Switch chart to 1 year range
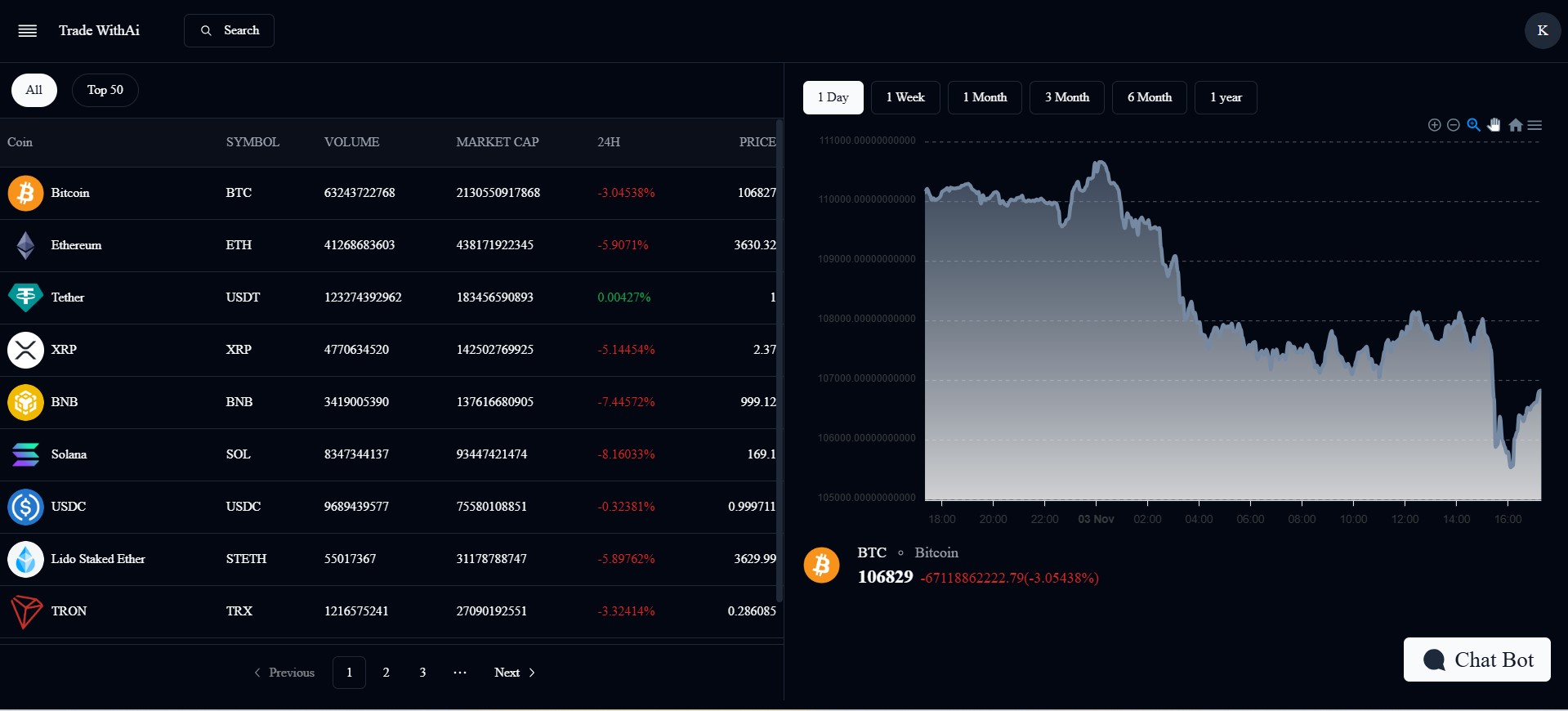 point(1226,97)
